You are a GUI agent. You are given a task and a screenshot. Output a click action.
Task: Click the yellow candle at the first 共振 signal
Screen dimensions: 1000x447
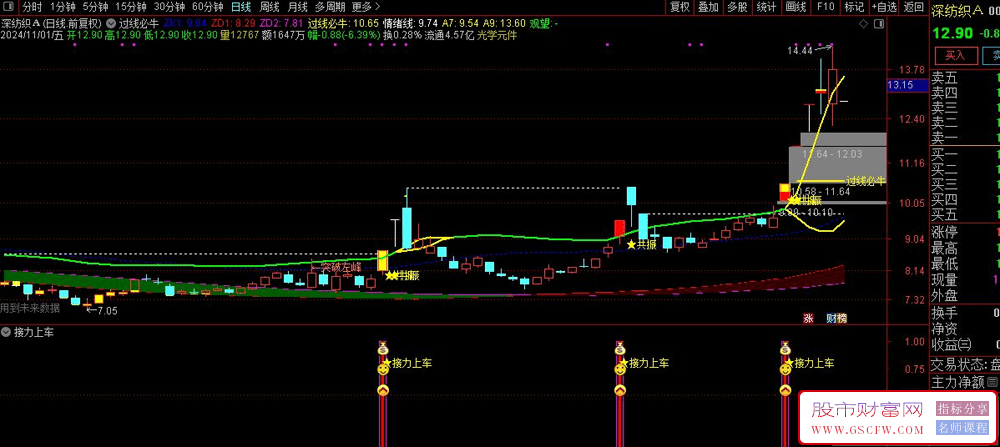click(383, 261)
